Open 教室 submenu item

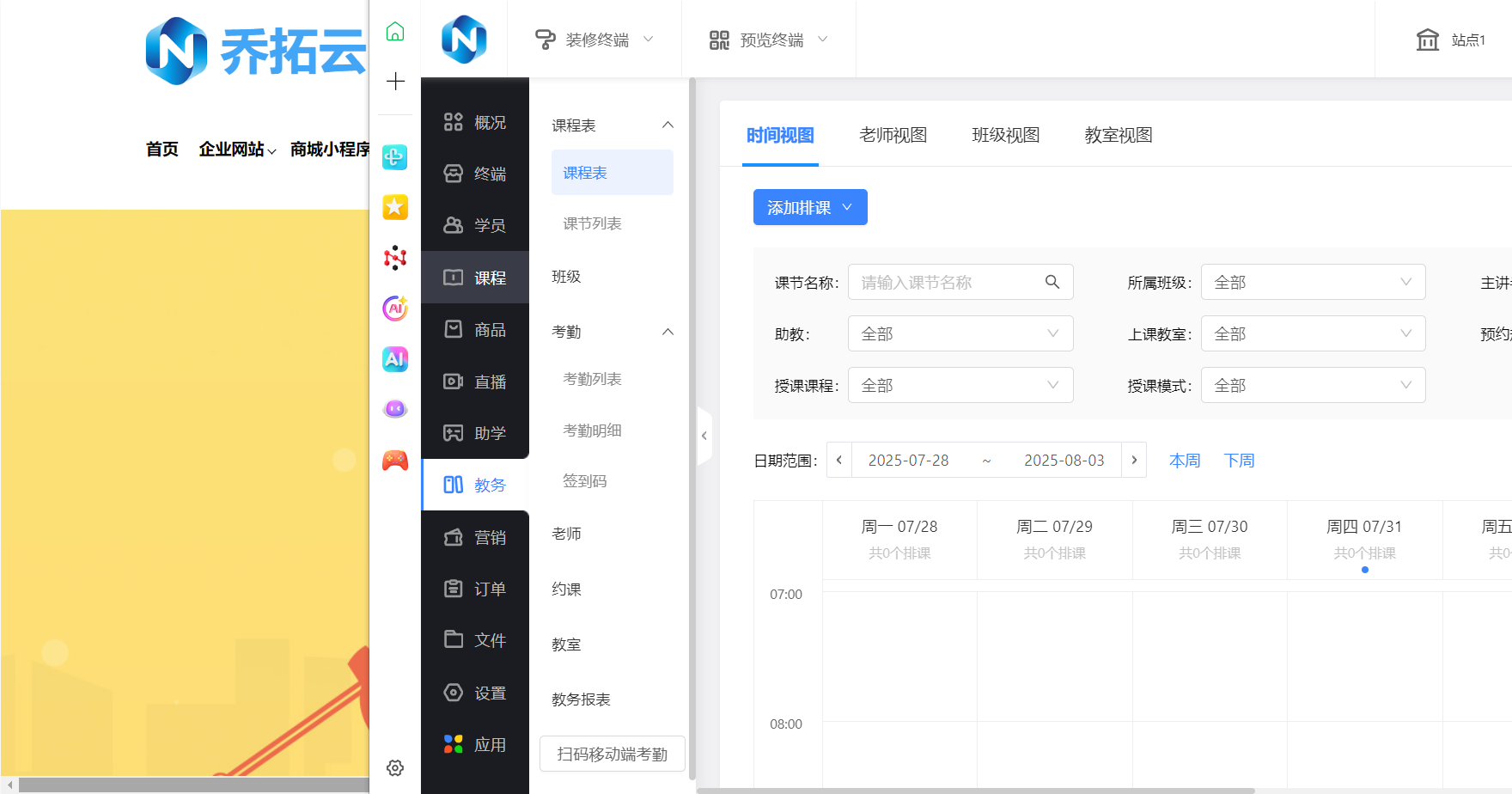coord(566,644)
